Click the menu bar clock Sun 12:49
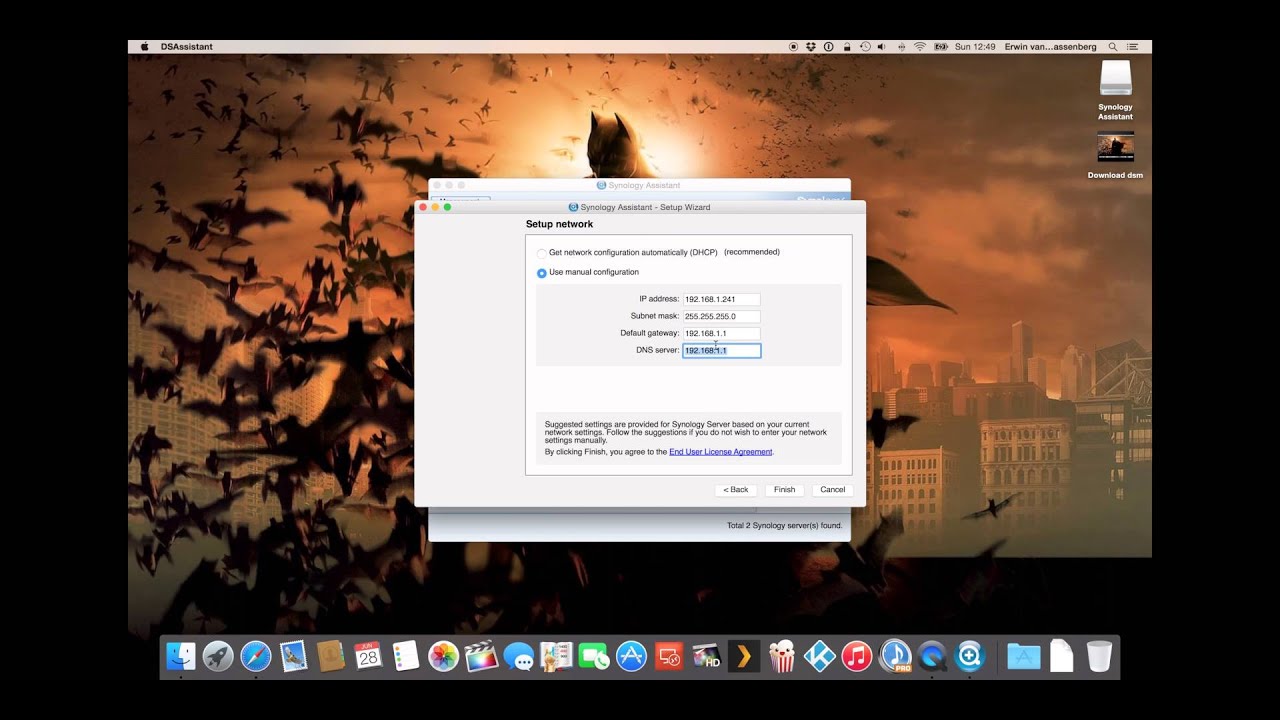Screen dimensions: 1280x720 click(x=975, y=46)
